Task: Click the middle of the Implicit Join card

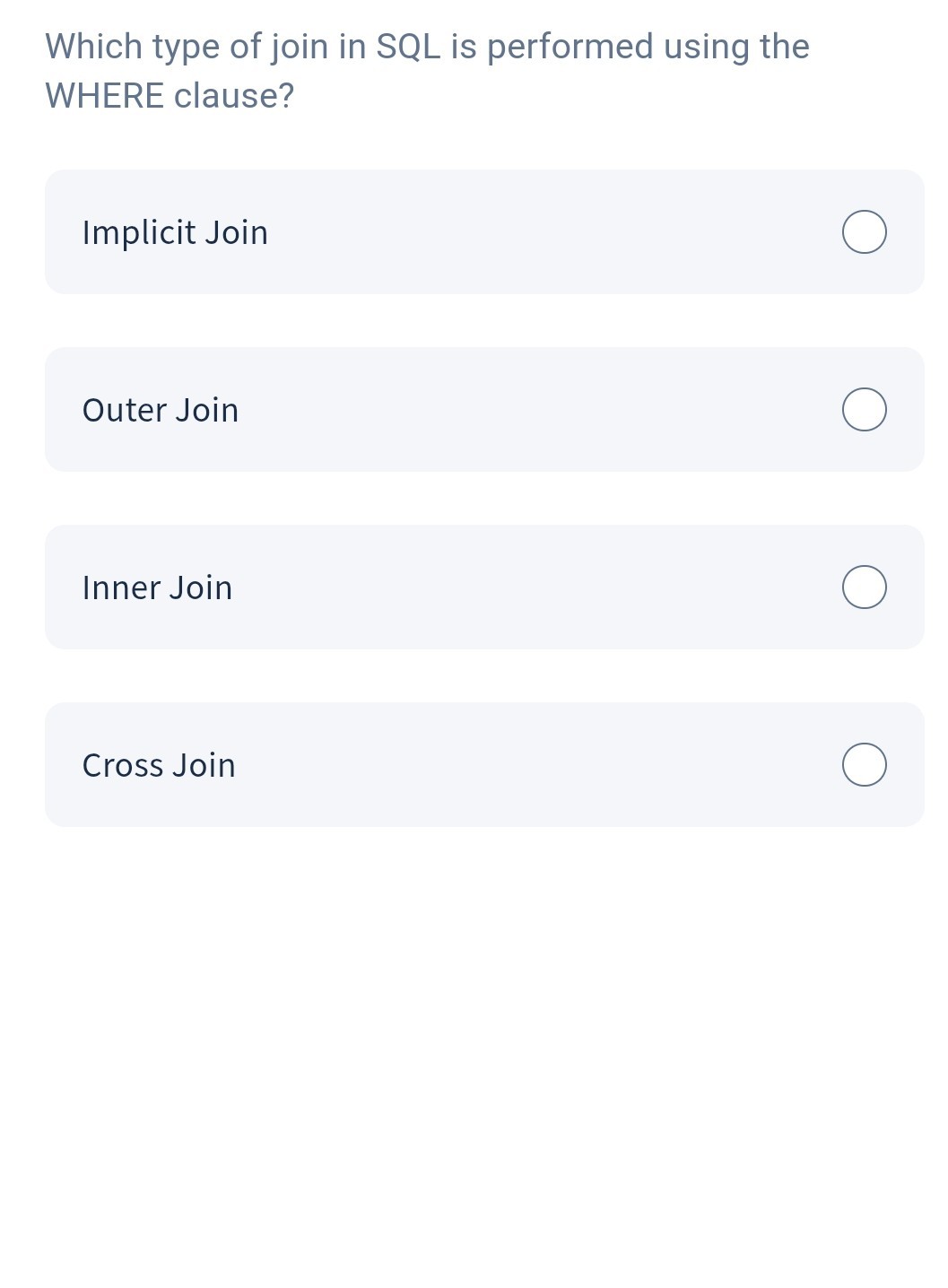Action: [x=484, y=232]
